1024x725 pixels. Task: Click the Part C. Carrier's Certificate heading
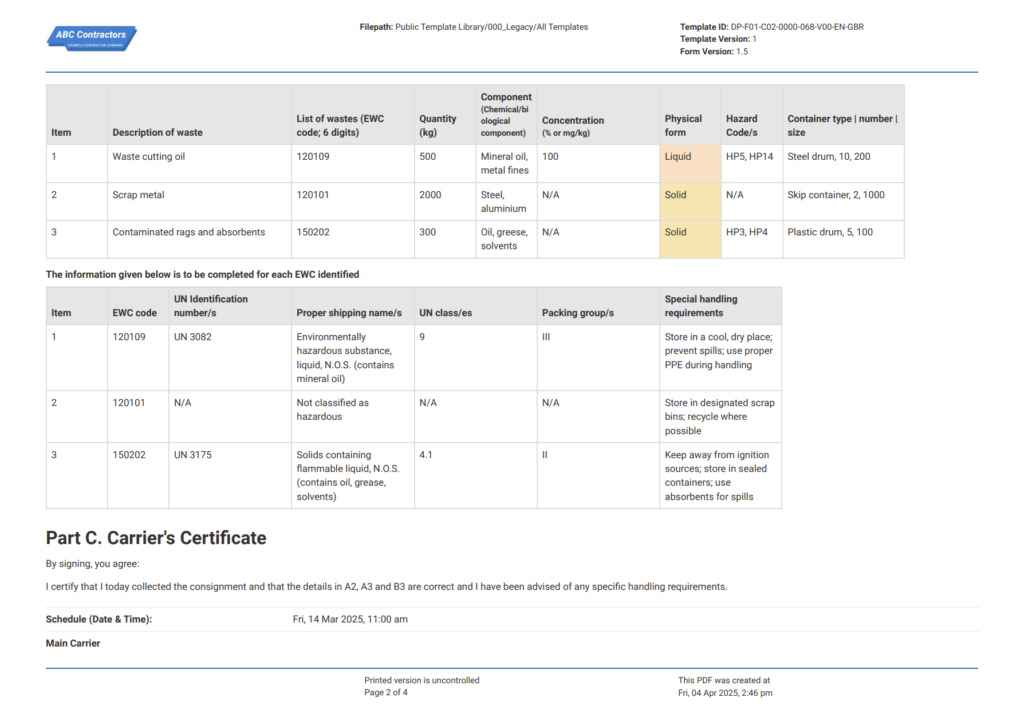[155, 538]
